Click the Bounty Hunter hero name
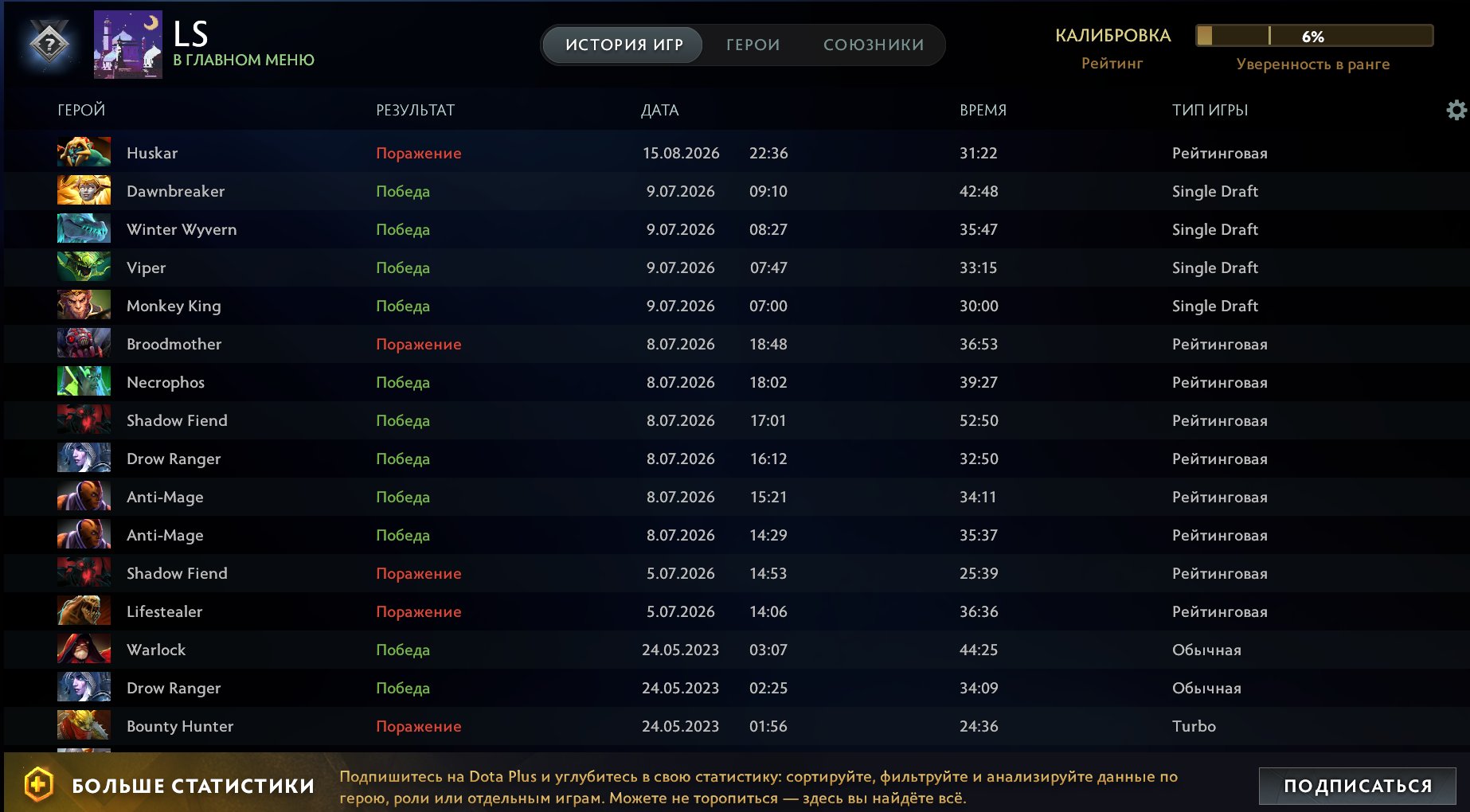 [x=180, y=726]
